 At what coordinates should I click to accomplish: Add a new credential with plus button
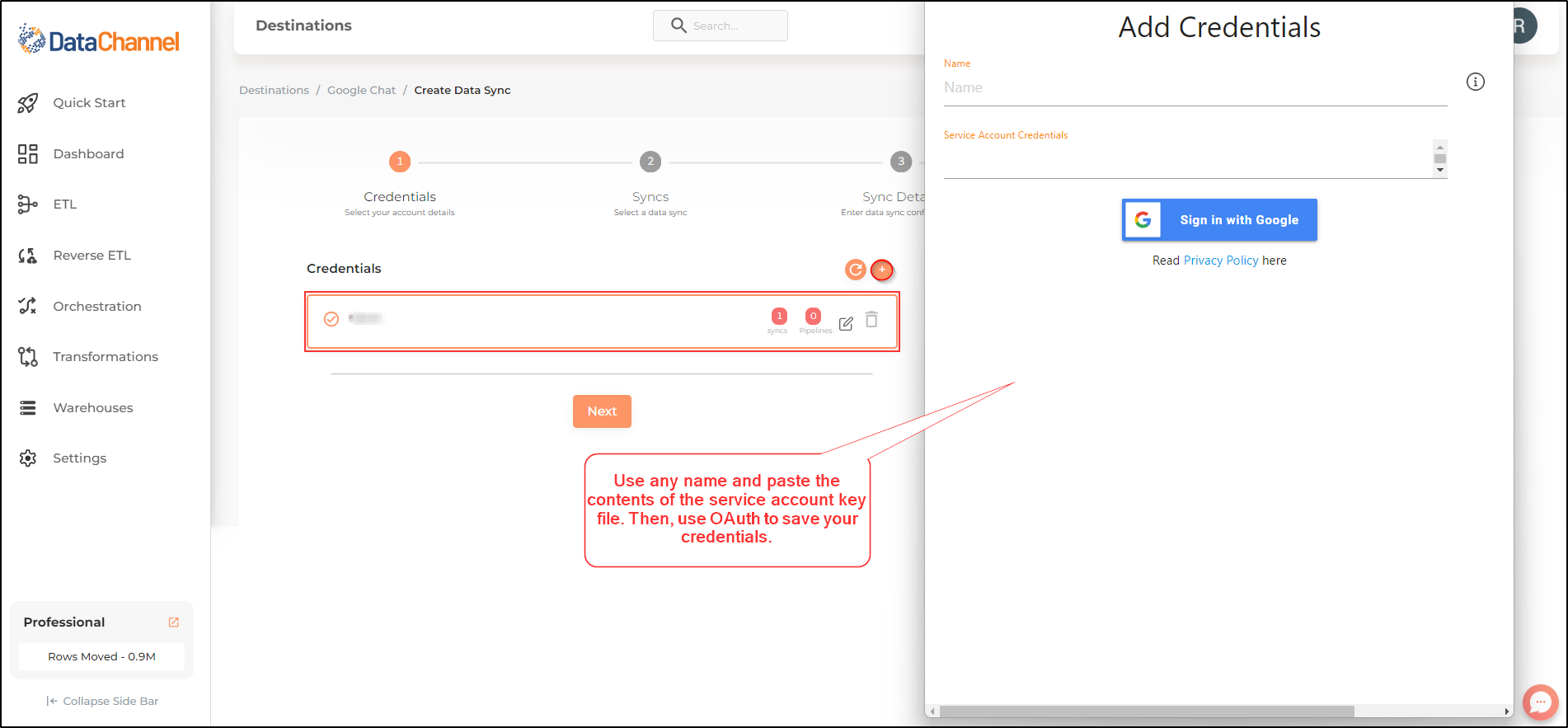coord(882,270)
